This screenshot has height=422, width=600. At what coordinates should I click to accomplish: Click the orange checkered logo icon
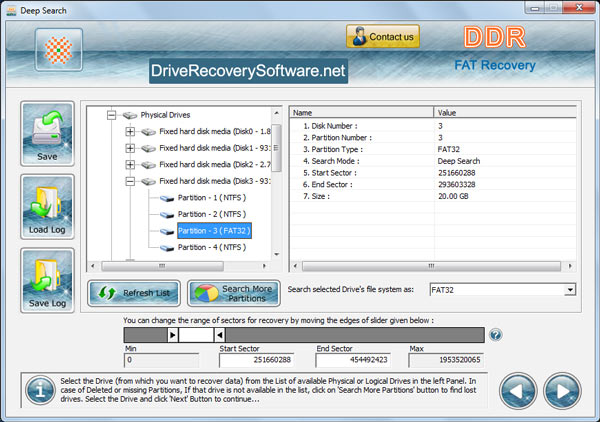(59, 50)
